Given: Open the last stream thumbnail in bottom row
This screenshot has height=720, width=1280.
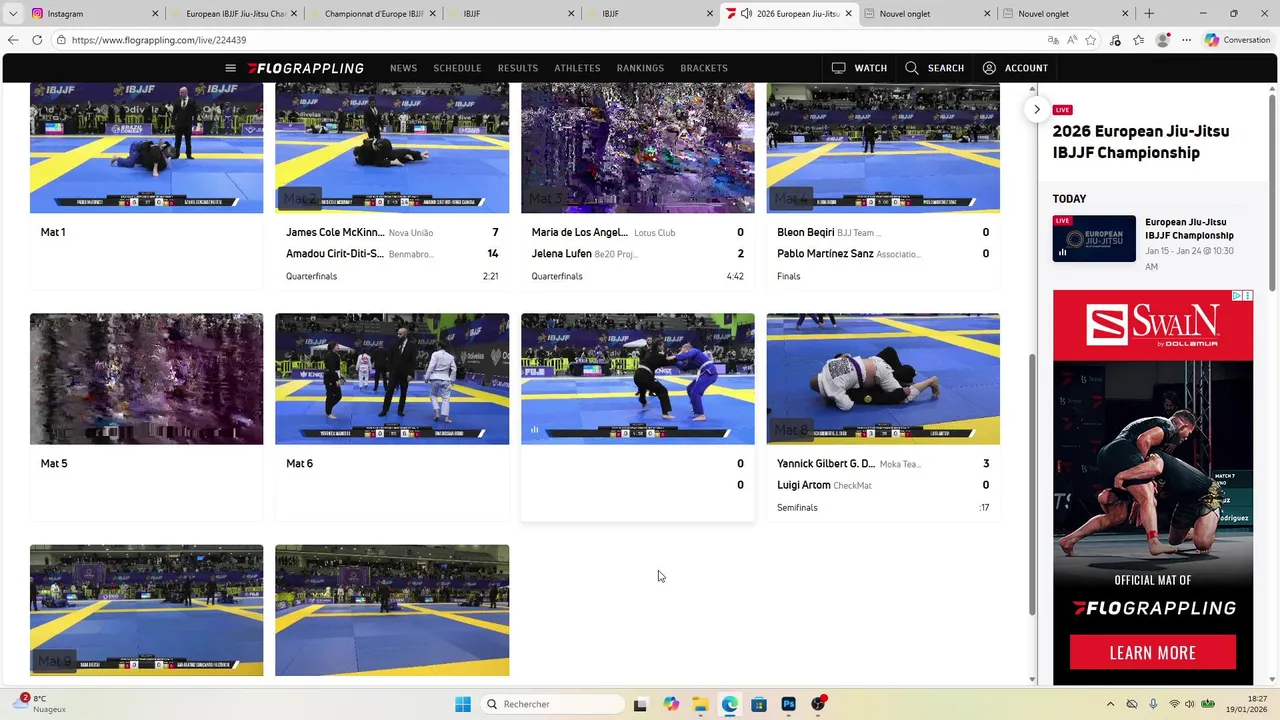Looking at the screenshot, I should (x=392, y=610).
